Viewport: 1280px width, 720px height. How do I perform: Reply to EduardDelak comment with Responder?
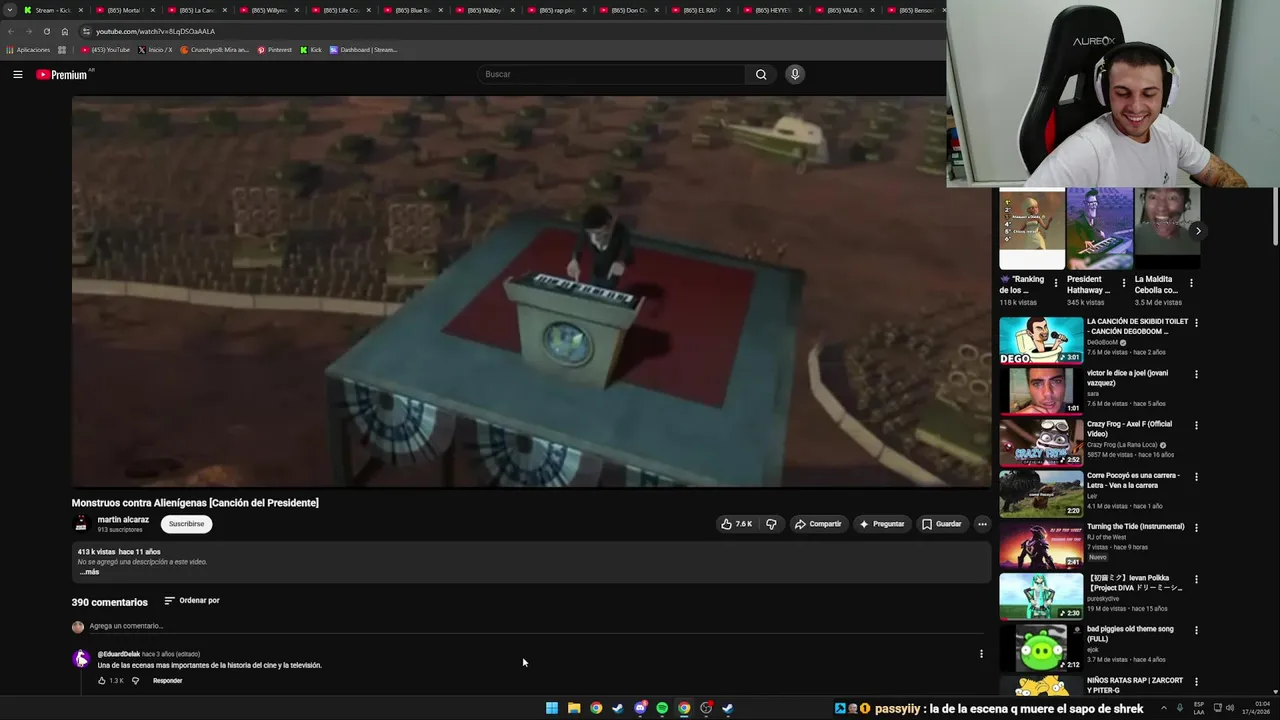coord(167,681)
